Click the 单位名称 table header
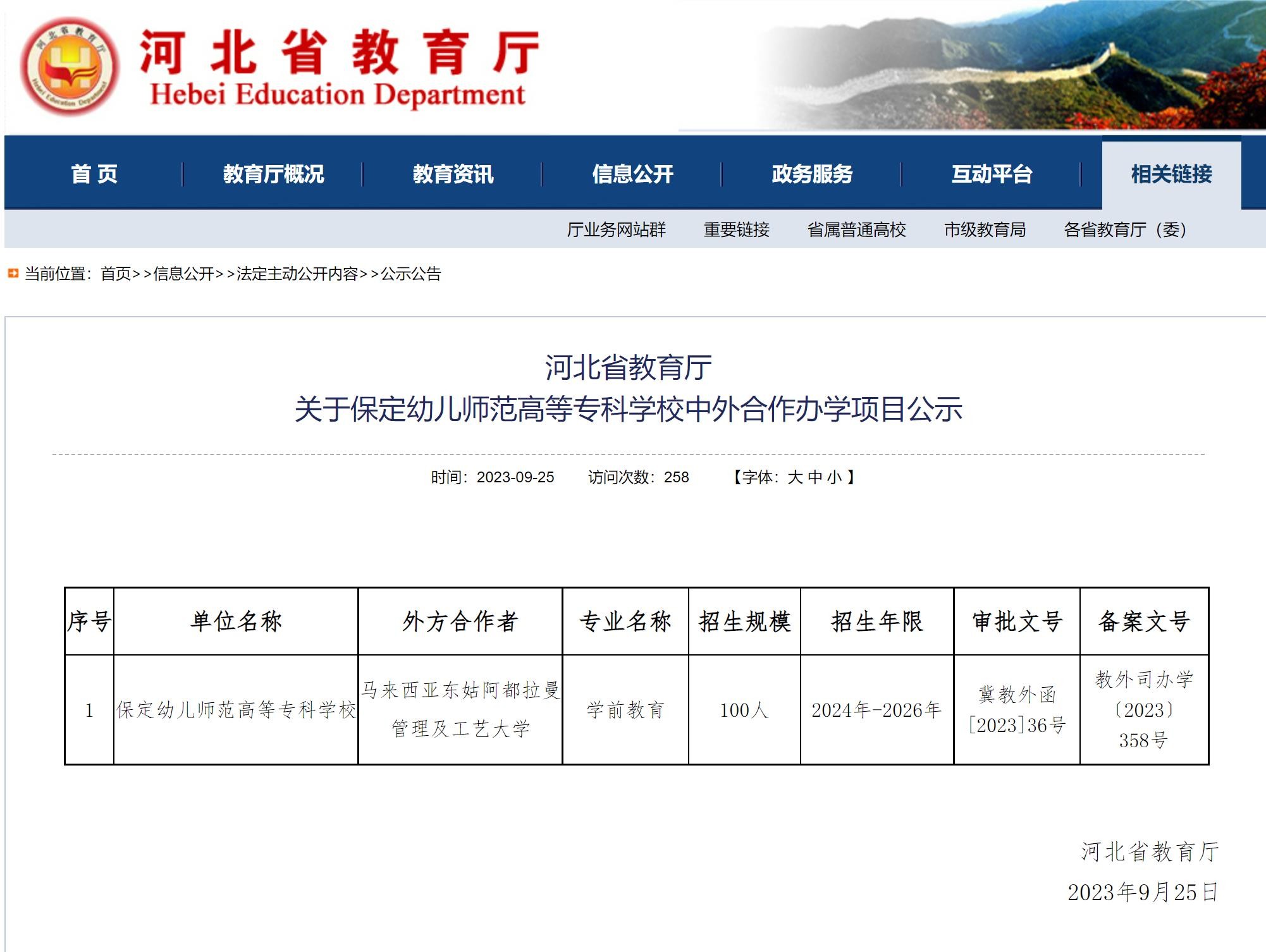The image size is (1266, 952). tap(236, 621)
